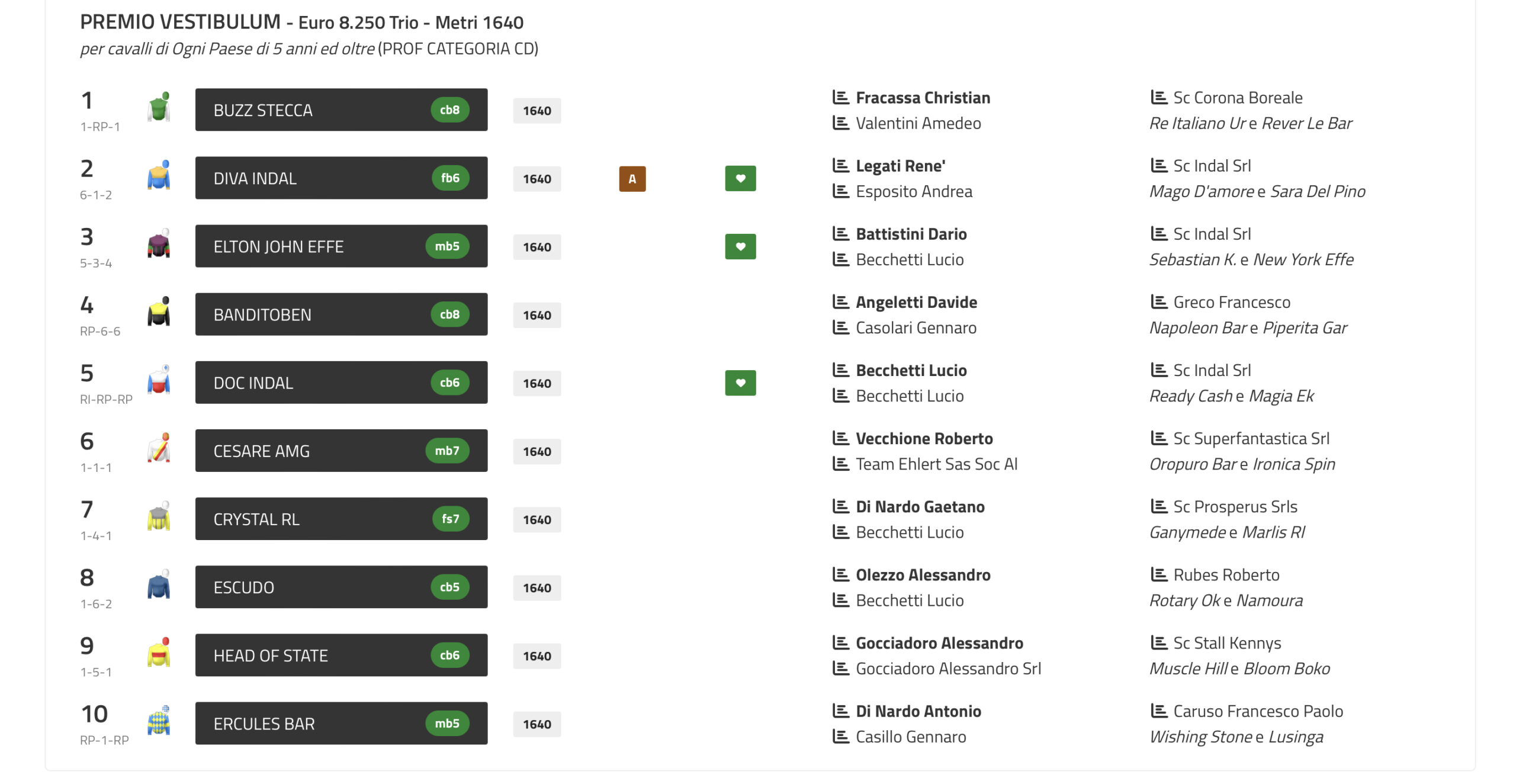Click the 1640 distance tag on Diva Indal row
Viewport: 1516px width, 784px height.
(x=537, y=179)
